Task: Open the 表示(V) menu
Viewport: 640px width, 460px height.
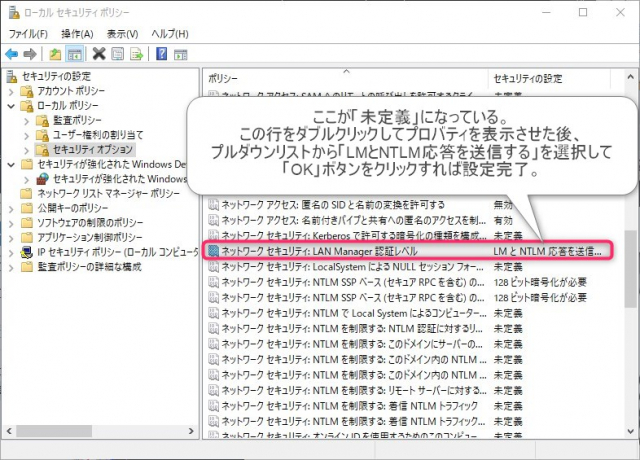Action: click(122, 34)
